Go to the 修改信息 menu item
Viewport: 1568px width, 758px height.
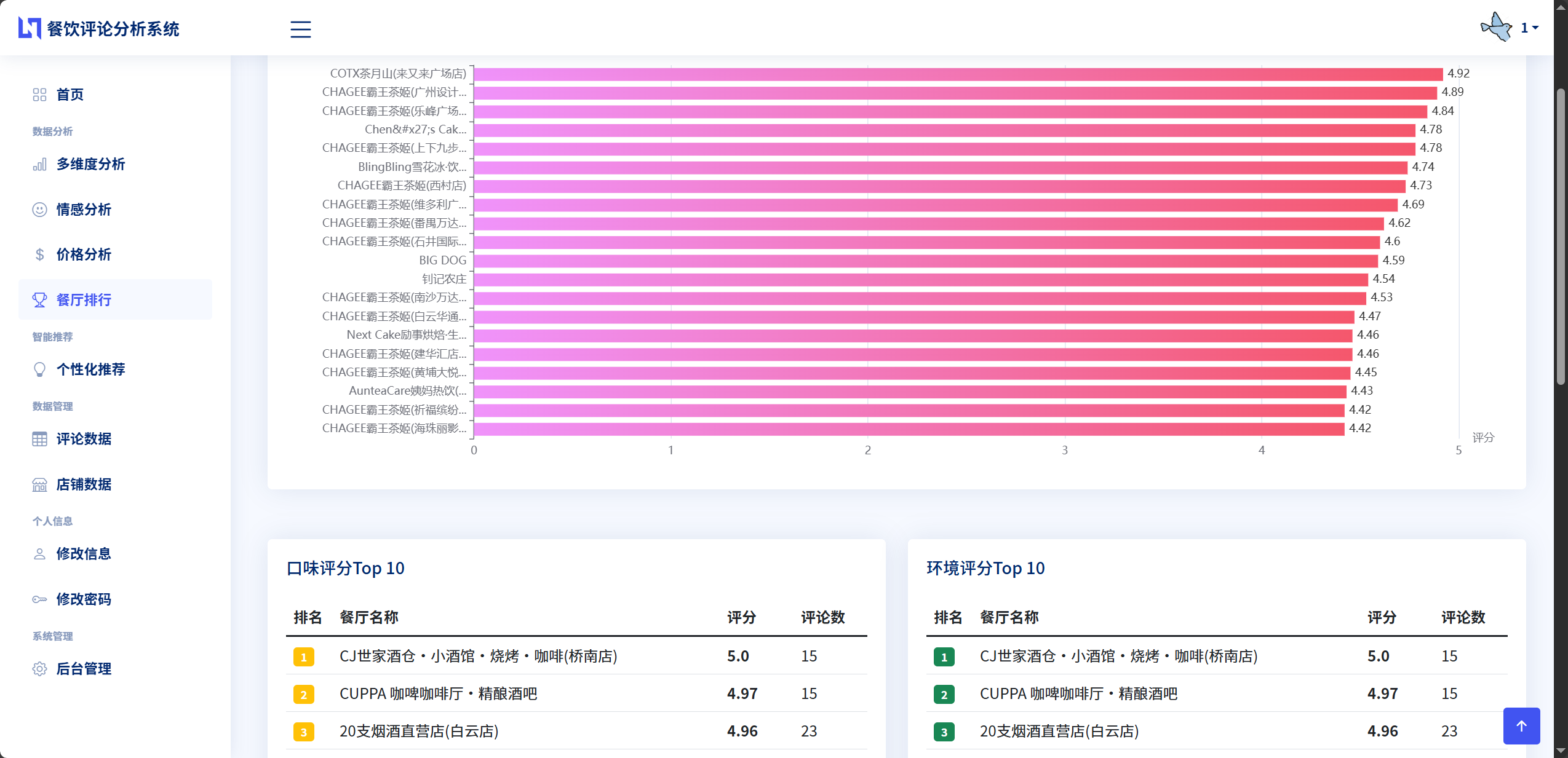[x=84, y=554]
